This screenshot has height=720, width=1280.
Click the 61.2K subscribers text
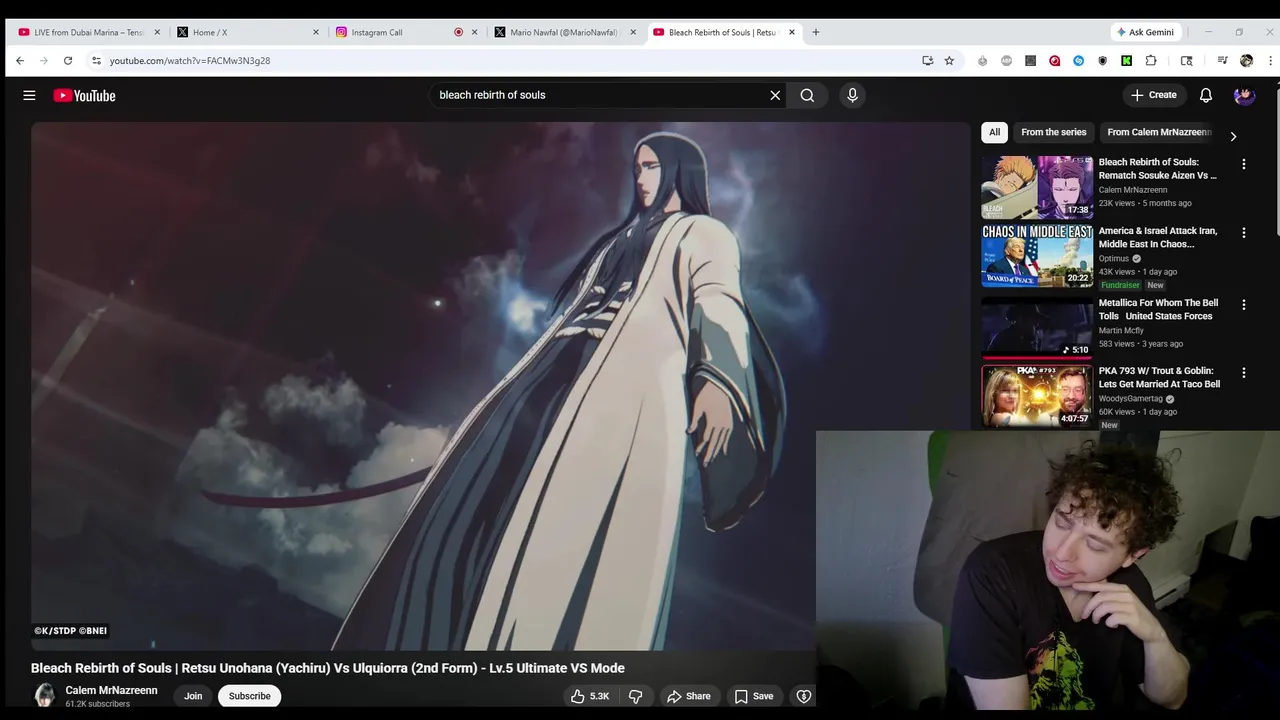pyautogui.click(x=98, y=704)
